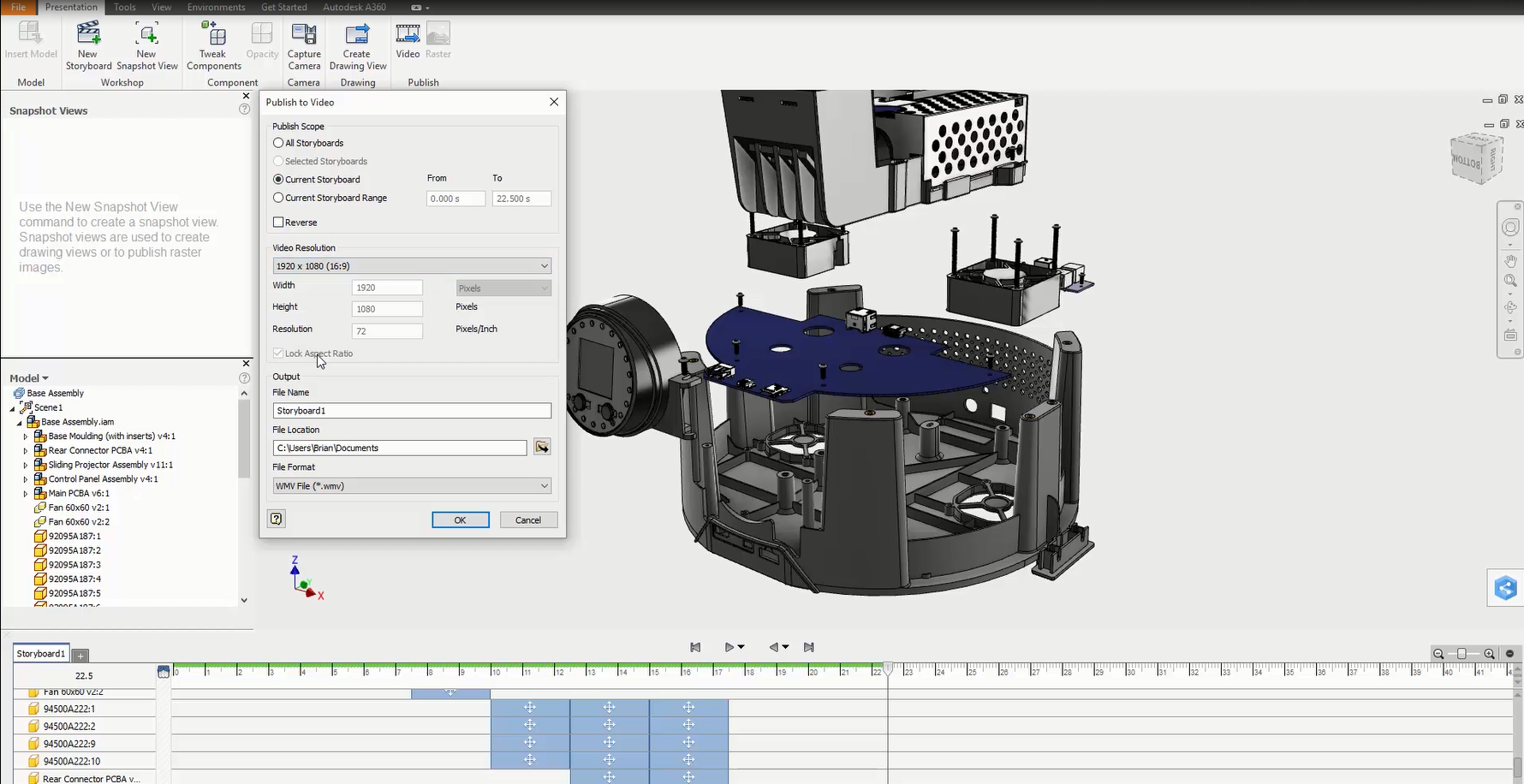Click the ViewCube in the viewport
This screenshot has height=784, width=1524.
click(1477, 157)
